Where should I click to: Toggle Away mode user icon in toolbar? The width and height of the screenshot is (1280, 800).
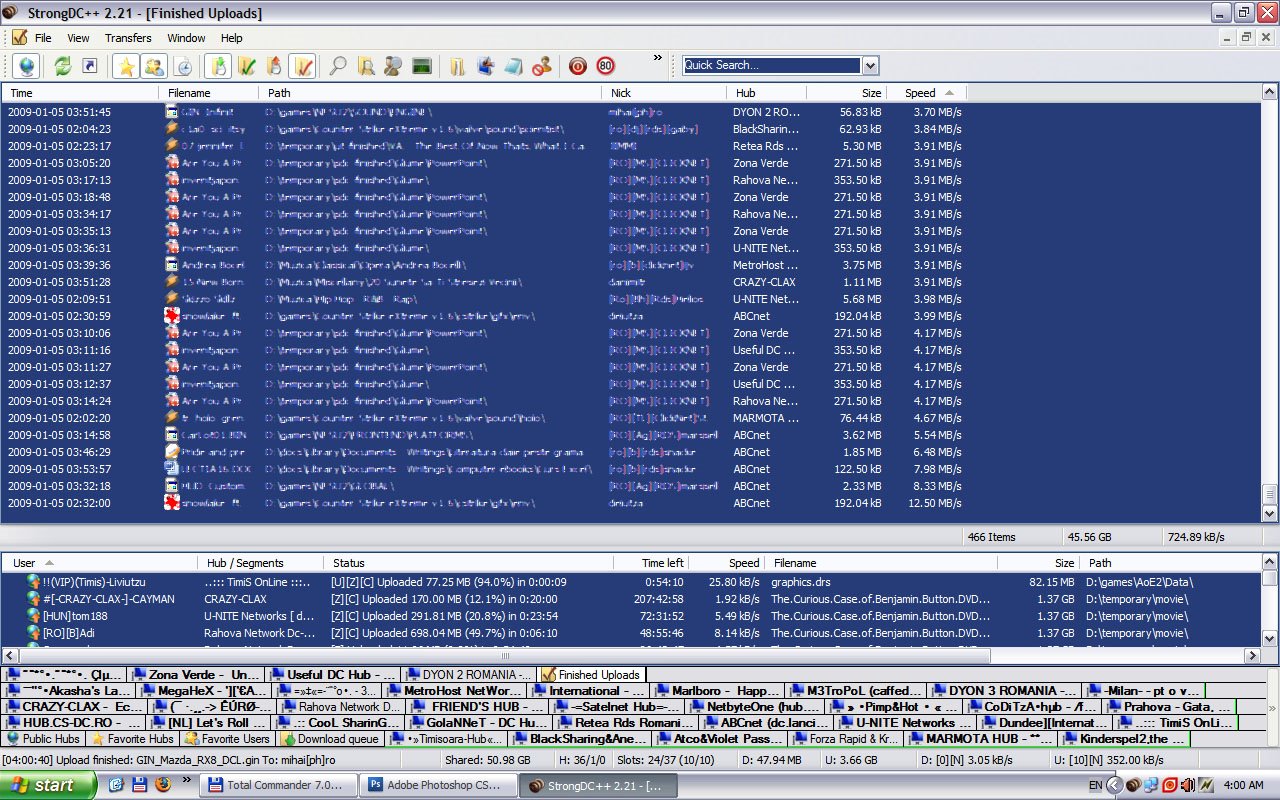(x=541, y=66)
